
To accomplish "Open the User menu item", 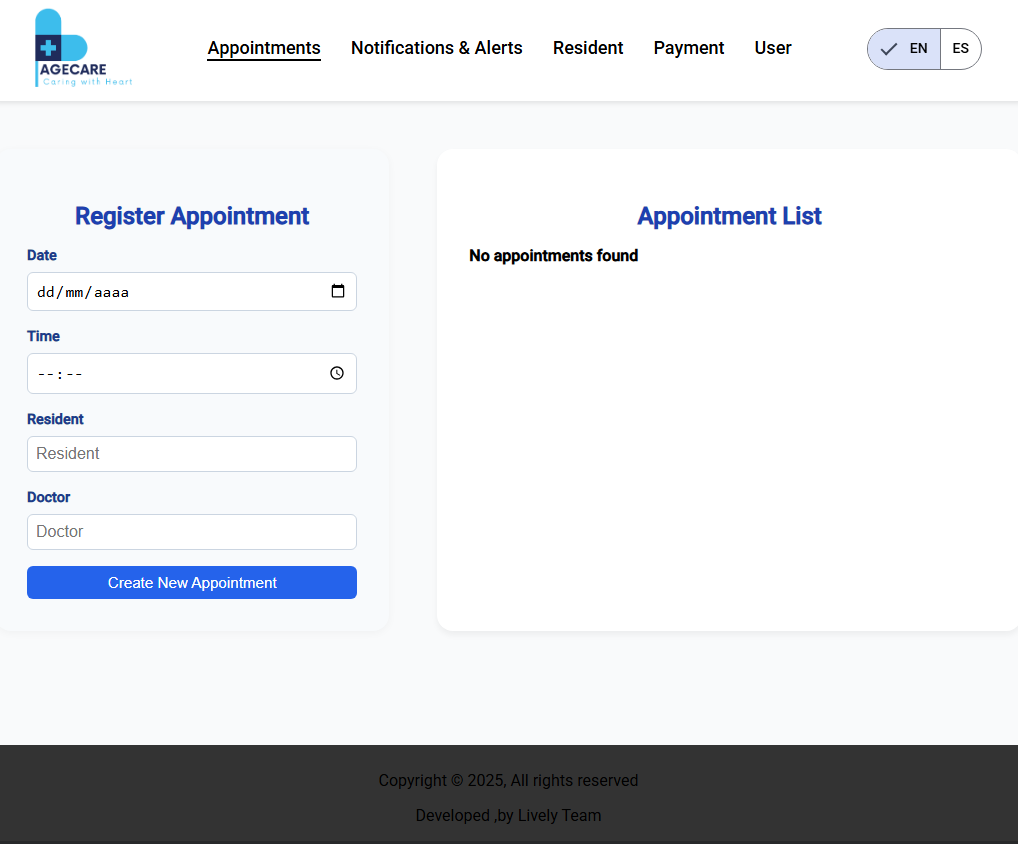I will pyautogui.click(x=773, y=48).
